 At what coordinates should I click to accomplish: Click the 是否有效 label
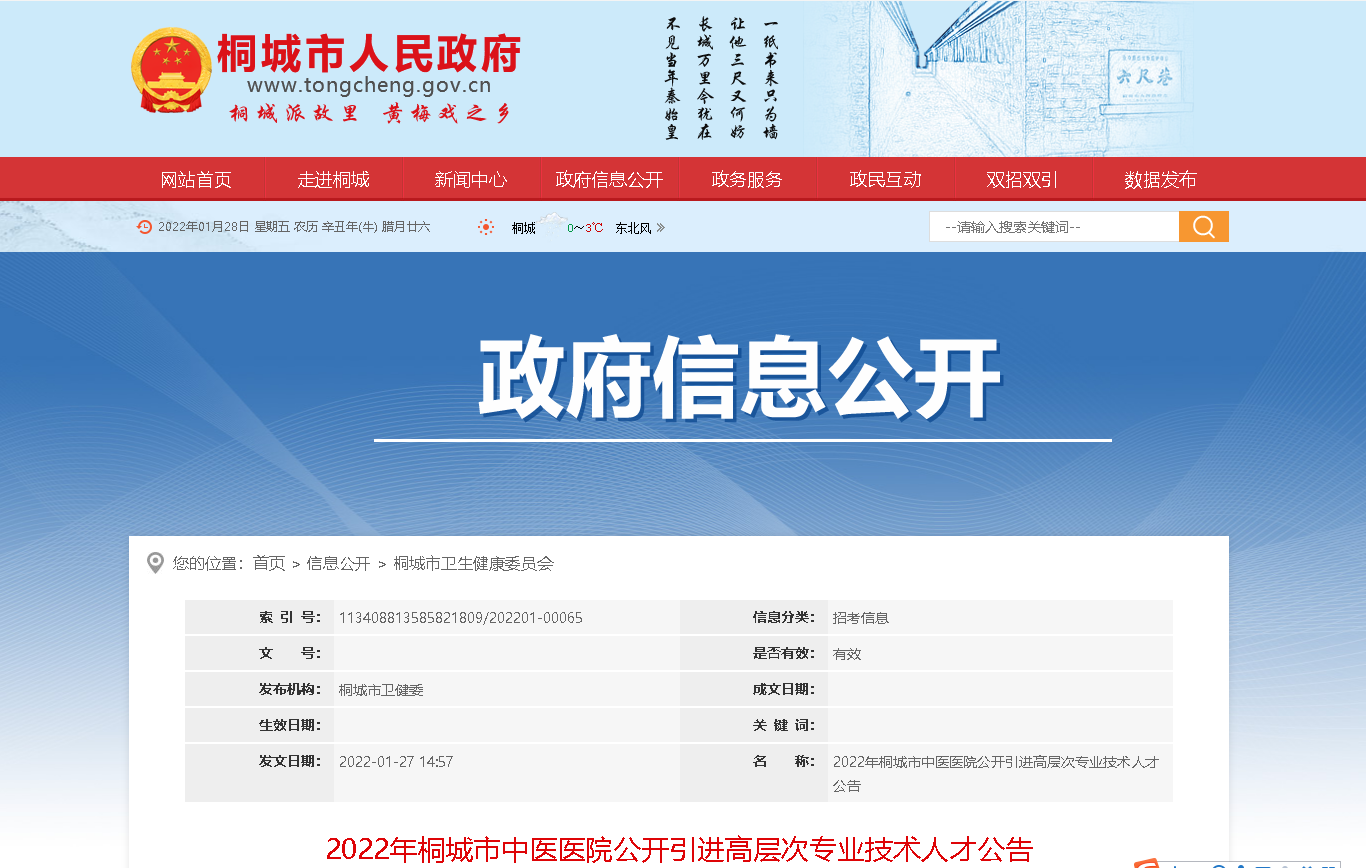tap(784, 654)
